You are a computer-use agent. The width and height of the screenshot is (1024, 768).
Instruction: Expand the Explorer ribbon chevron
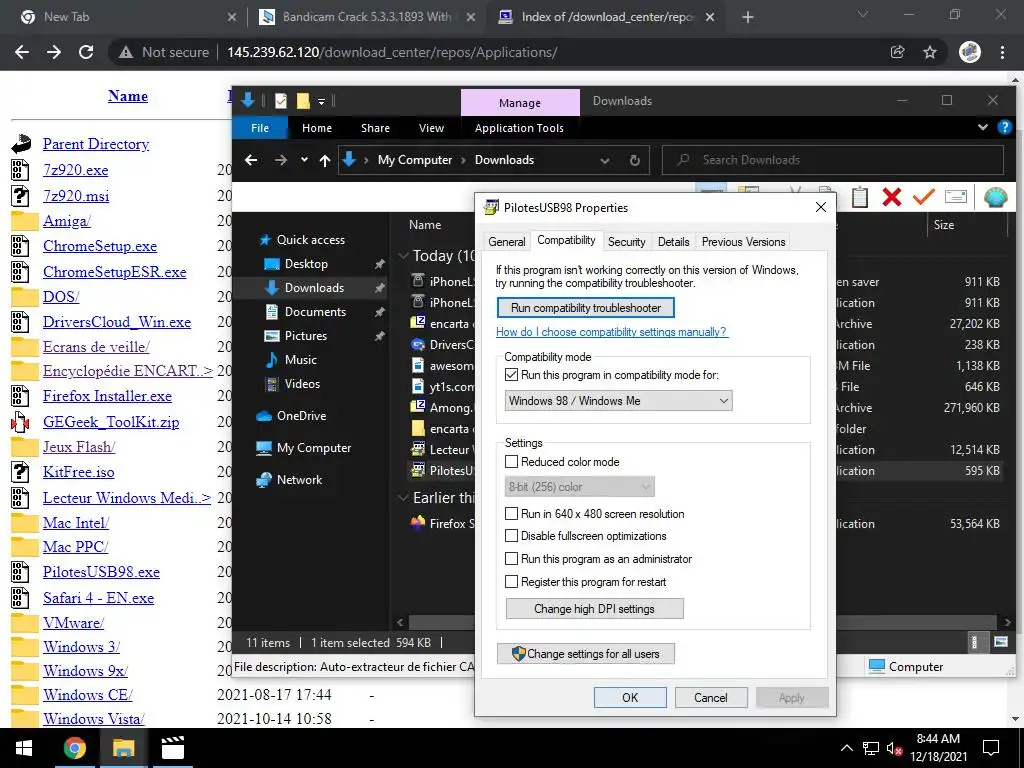(982, 127)
